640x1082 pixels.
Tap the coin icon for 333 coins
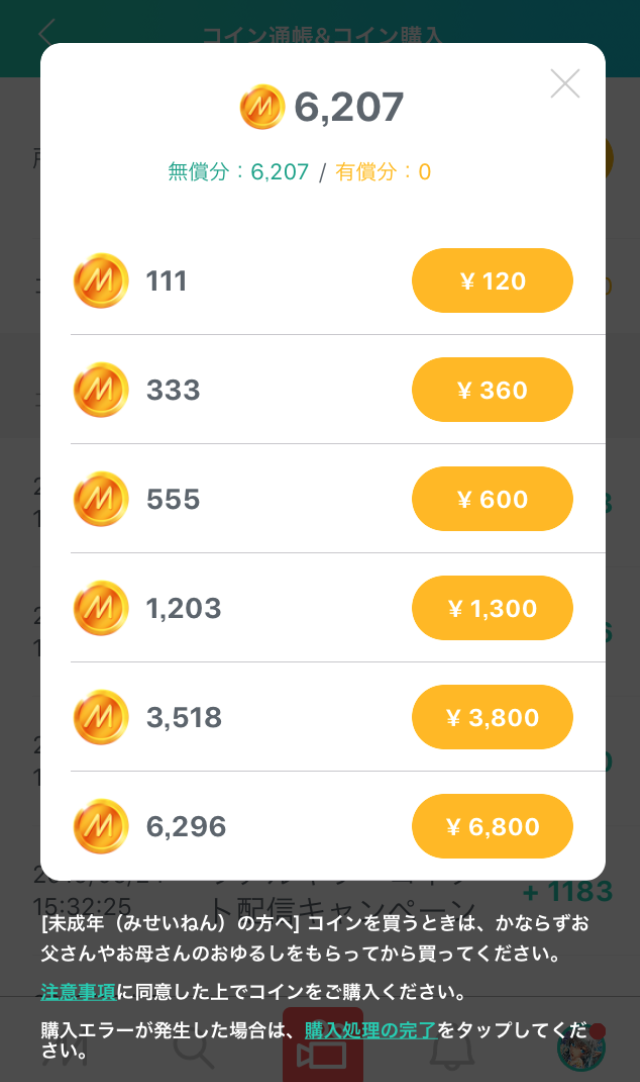(x=101, y=390)
